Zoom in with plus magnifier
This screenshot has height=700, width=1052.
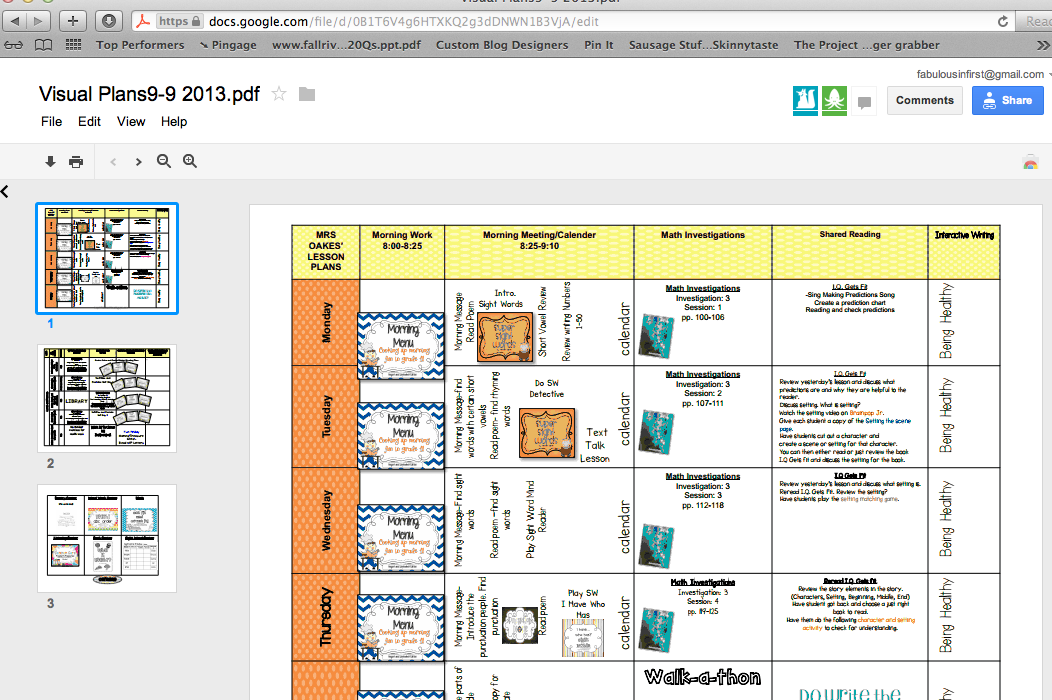pyautogui.click(x=190, y=161)
